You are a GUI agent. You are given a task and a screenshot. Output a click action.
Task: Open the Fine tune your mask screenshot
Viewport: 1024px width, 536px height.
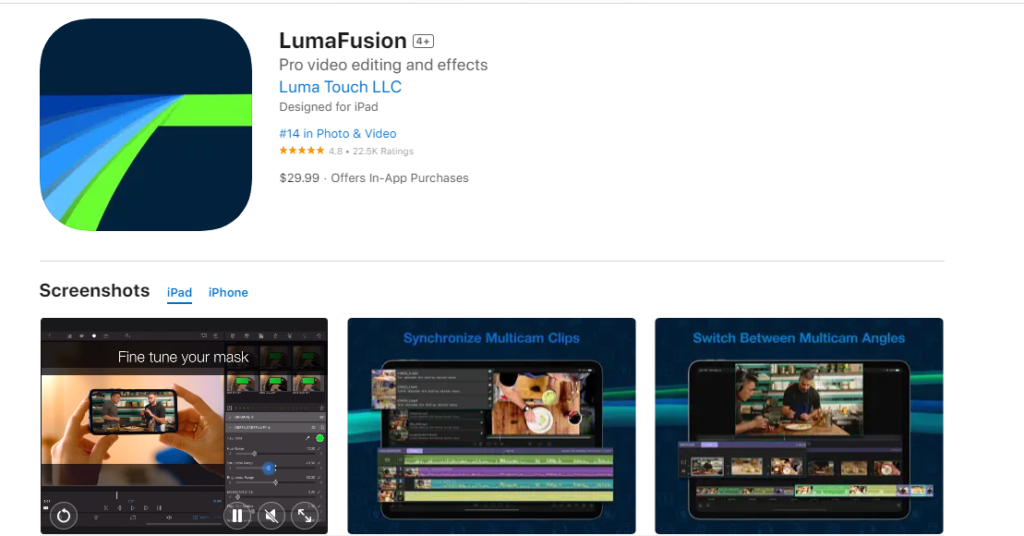pyautogui.click(x=184, y=426)
